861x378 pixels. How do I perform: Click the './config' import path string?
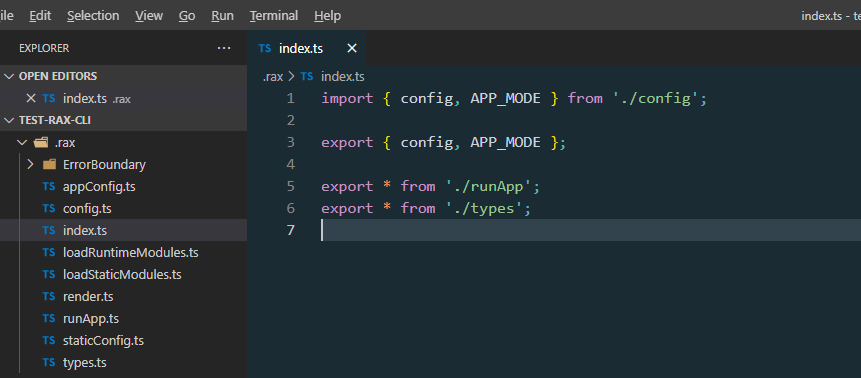656,99
